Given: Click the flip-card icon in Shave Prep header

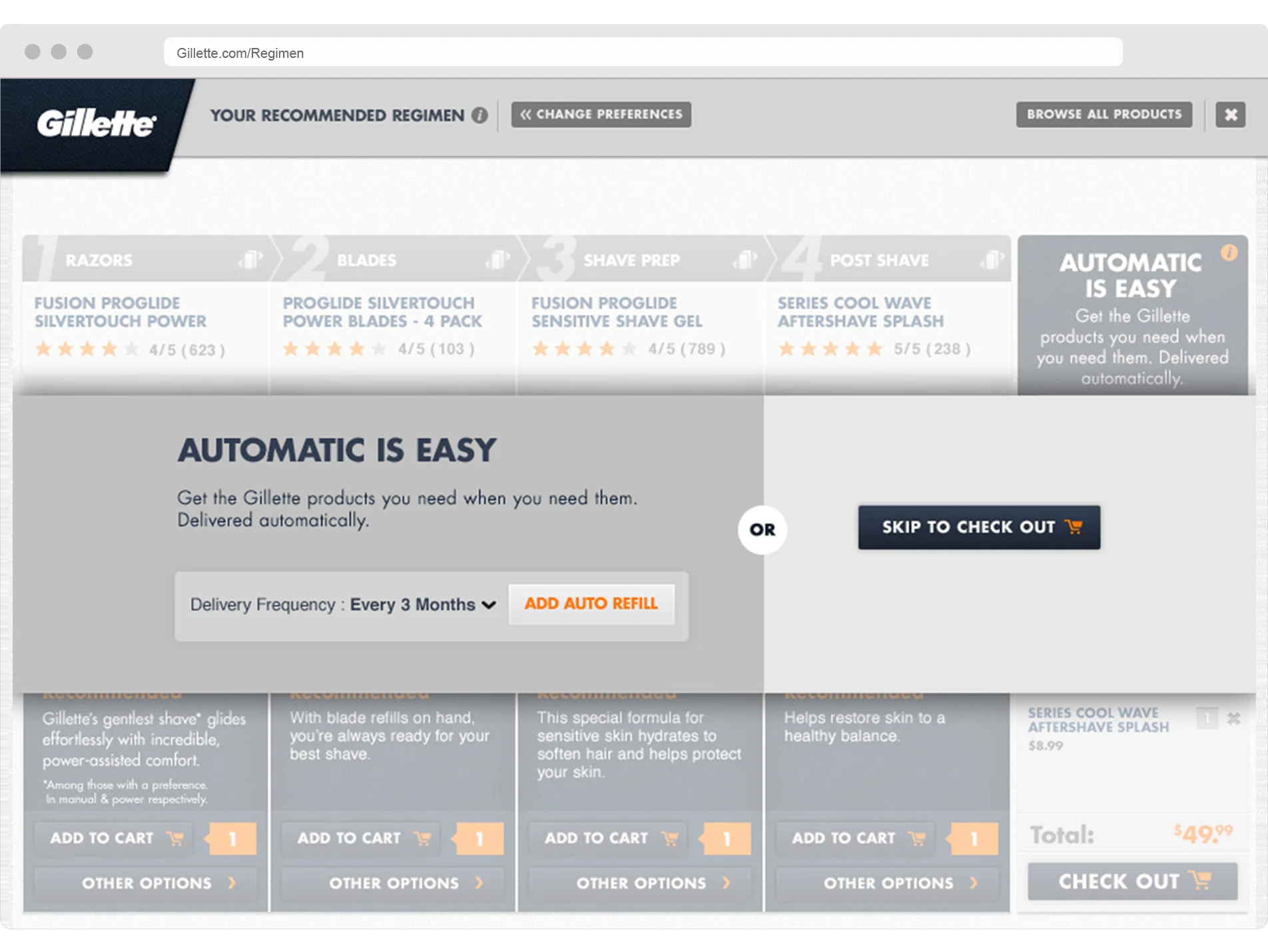Looking at the screenshot, I should [745, 259].
